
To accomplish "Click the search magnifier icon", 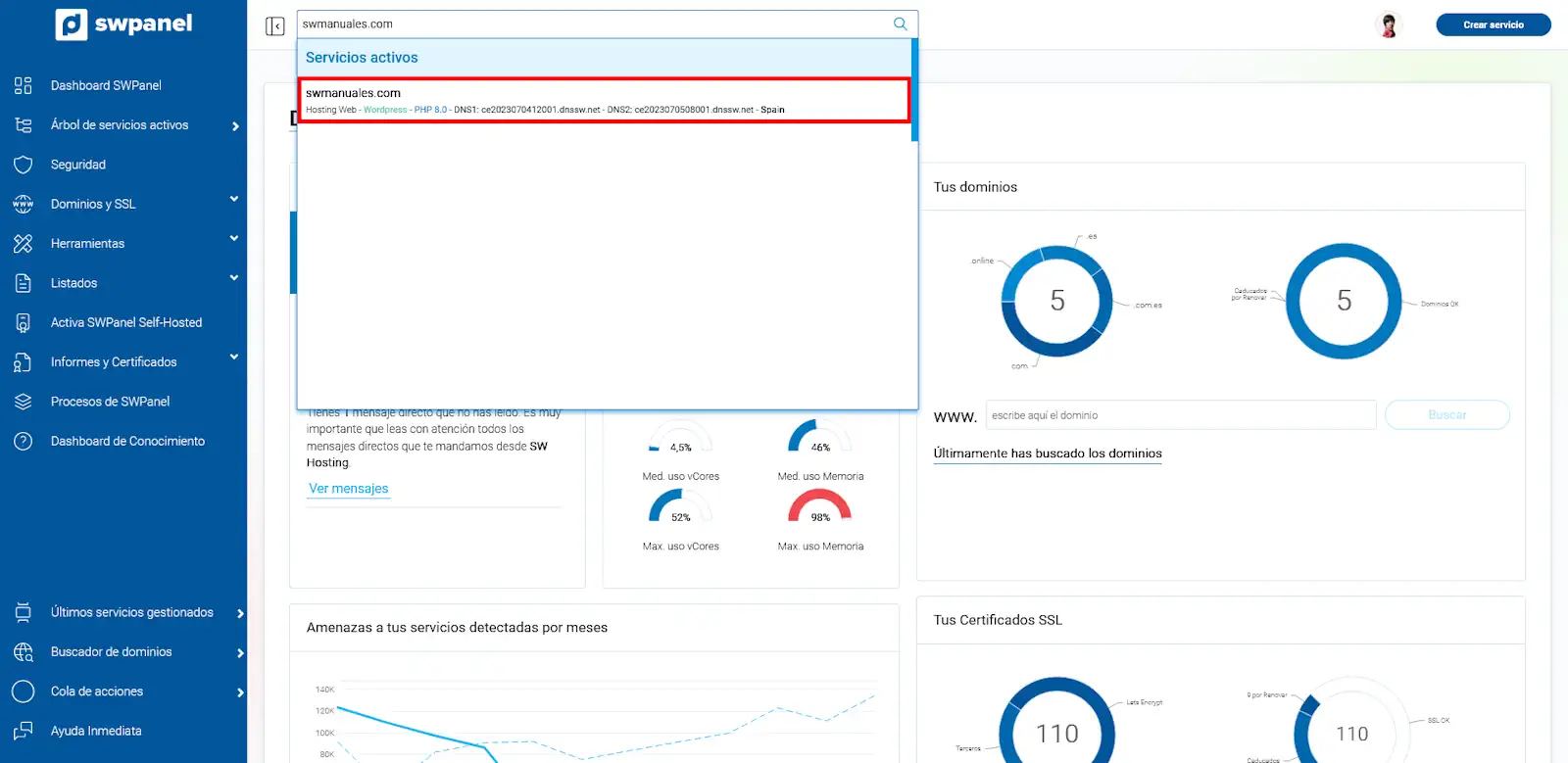I will pyautogui.click(x=901, y=24).
